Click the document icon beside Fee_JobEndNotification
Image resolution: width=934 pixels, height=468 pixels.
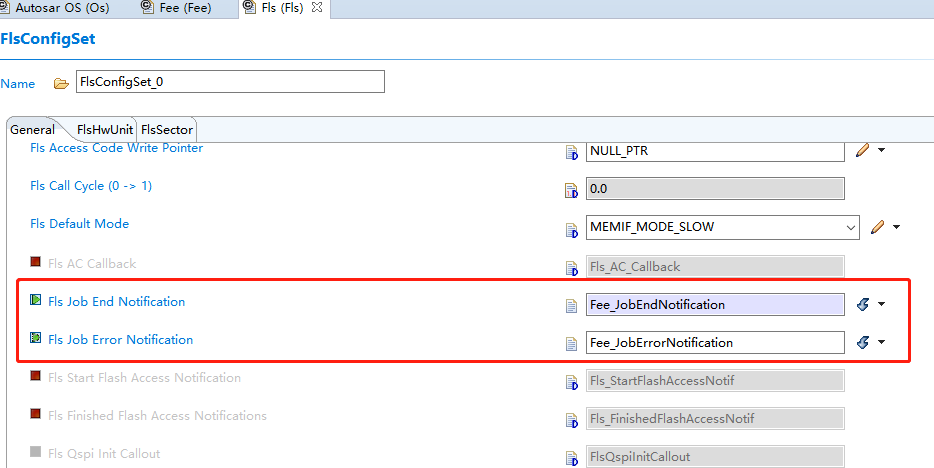coord(571,306)
